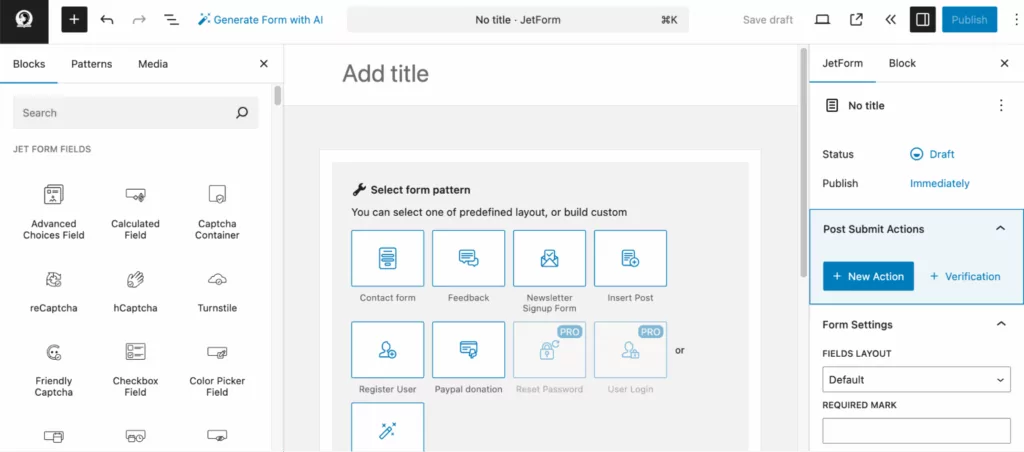Screen dimensions: 1024x452
Task: Open the No title options menu
Action: click(1001, 105)
